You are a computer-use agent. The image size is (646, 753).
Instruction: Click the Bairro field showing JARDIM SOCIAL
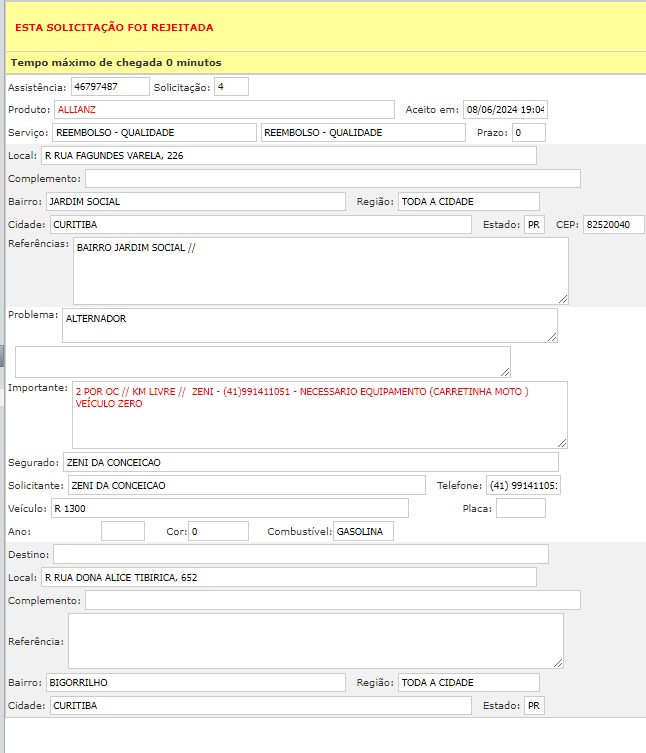click(x=195, y=202)
